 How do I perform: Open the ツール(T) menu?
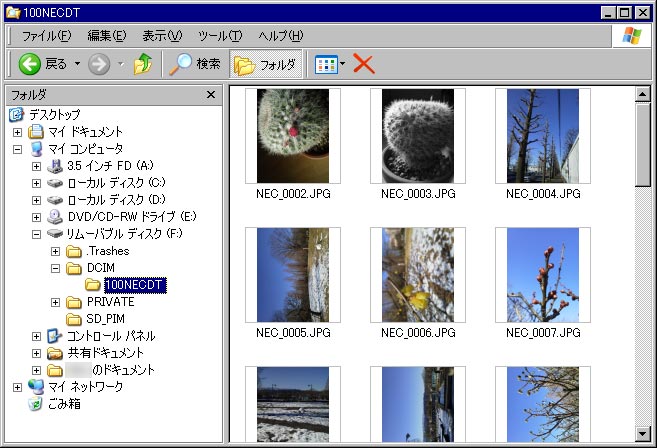pyautogui.click(x=220, y=36)
